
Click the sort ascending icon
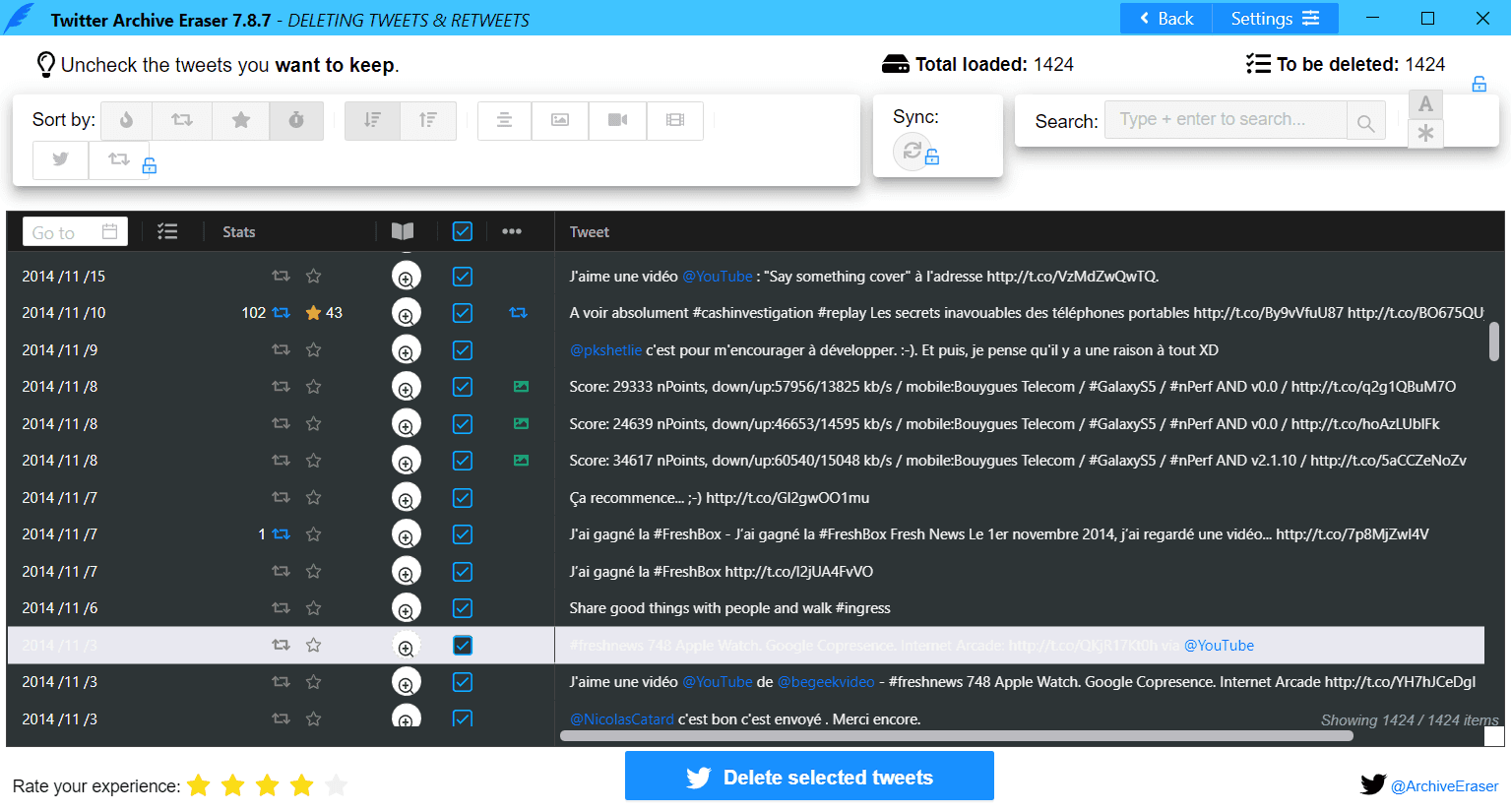pos(428,120)
